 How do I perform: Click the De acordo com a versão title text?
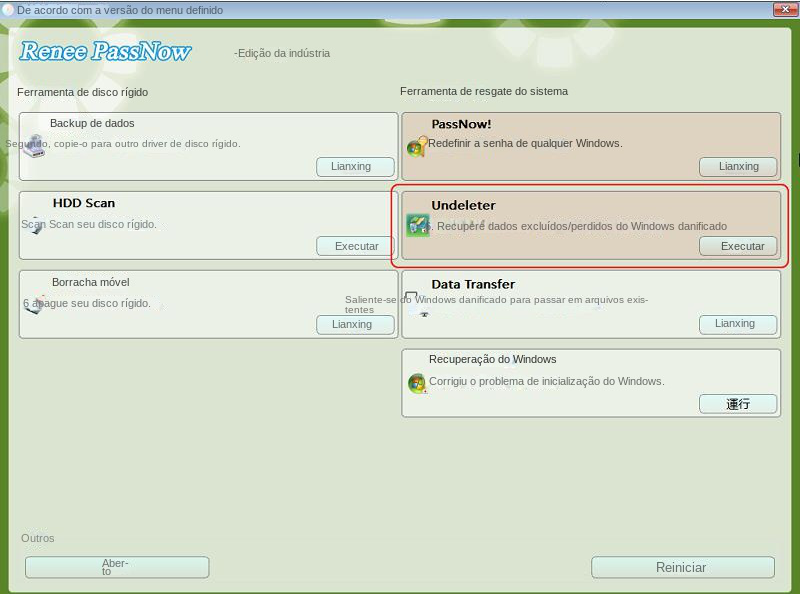[x=120, y=10]
